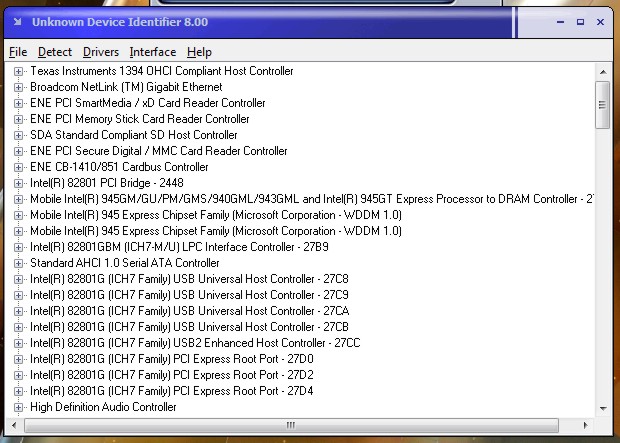Expand High Definition Audio Controller node
620x443 pixels.
18,407
